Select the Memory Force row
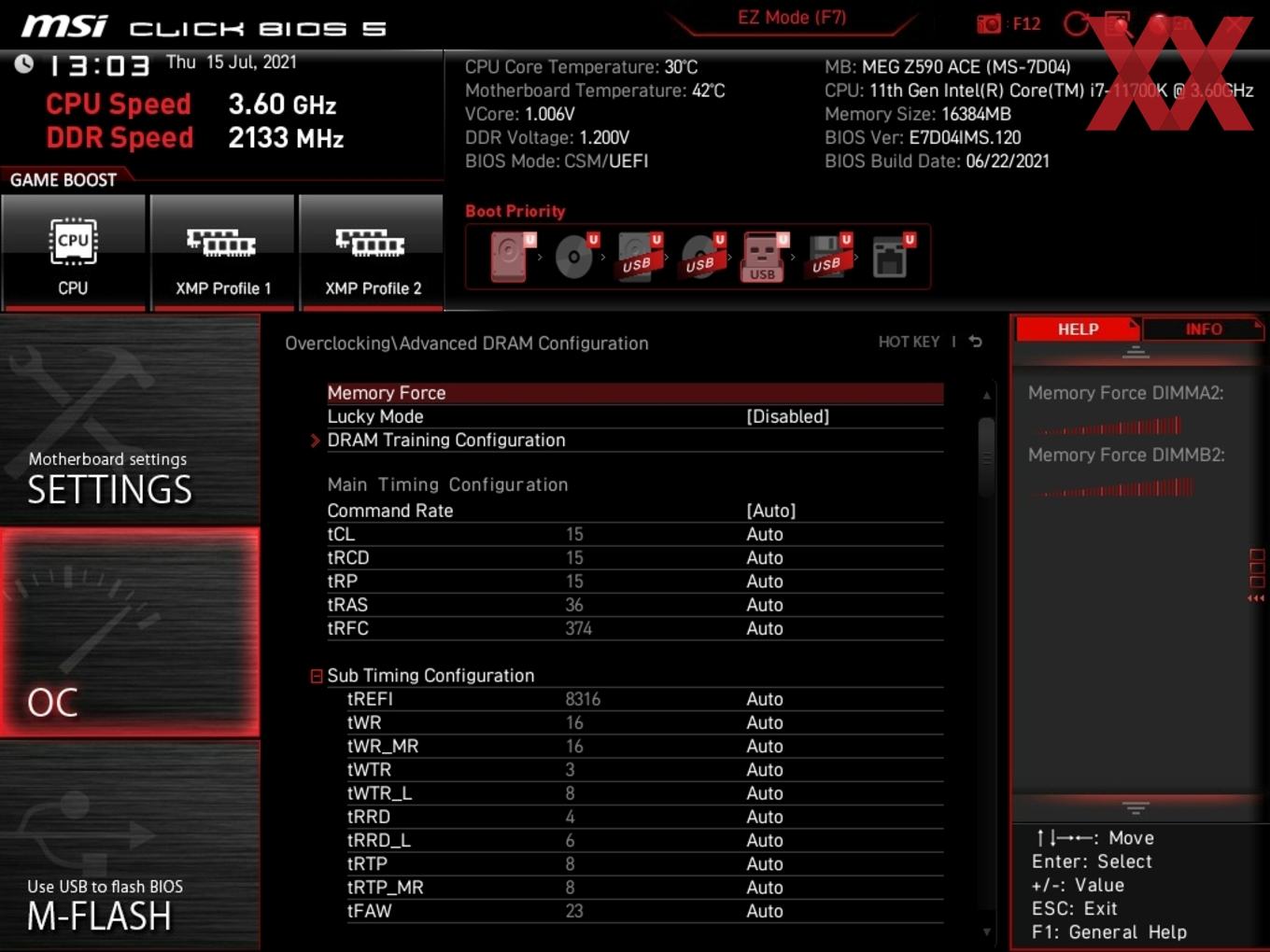This screenshot has height=952, width=1270. click(x=635, y=393)
